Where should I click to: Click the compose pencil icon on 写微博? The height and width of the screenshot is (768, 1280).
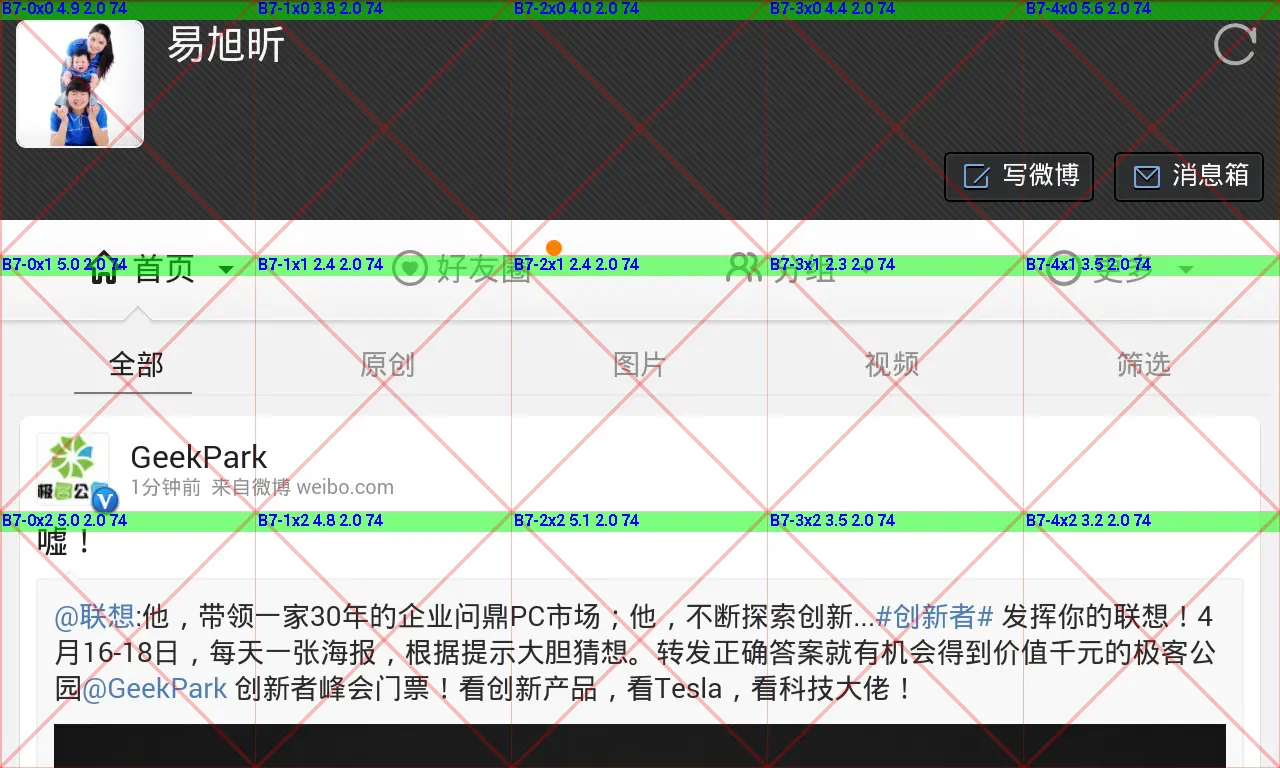tap(974, 175)
